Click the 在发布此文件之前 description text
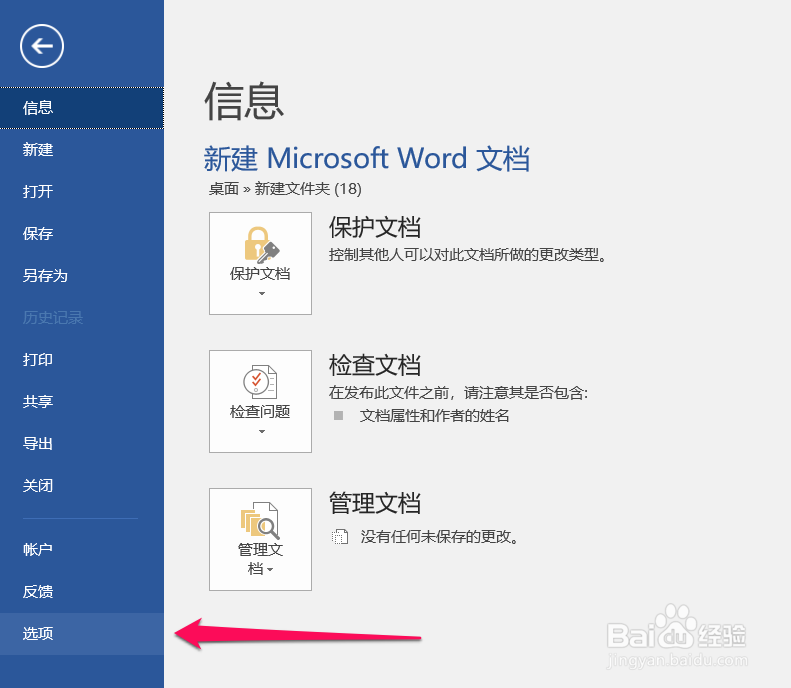Image resolution: width=791 pixels, height=688 pixels. [x=459, y=392]
